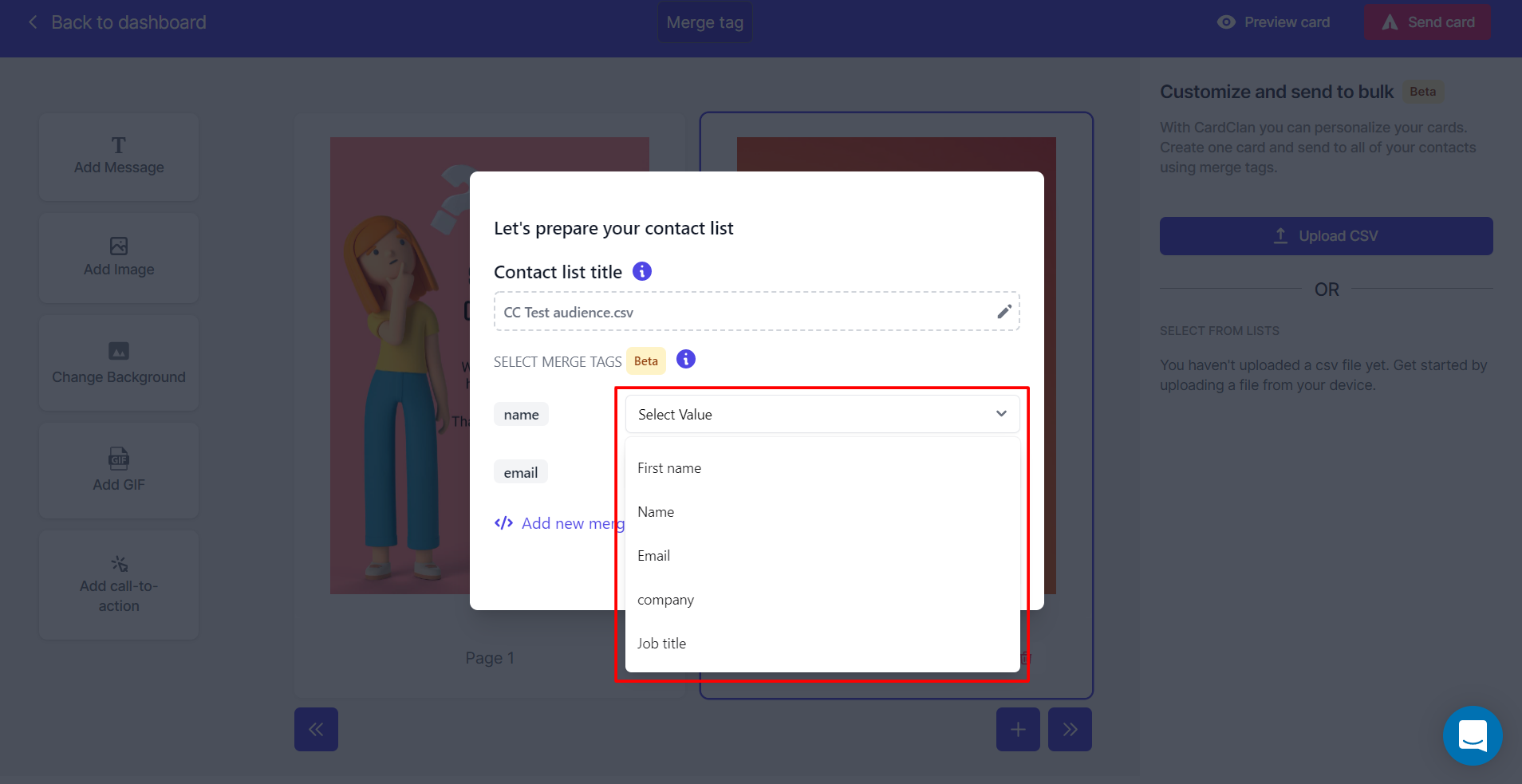Select the company option
Screen dimensions: 1522x784
(x=822, y=600)
